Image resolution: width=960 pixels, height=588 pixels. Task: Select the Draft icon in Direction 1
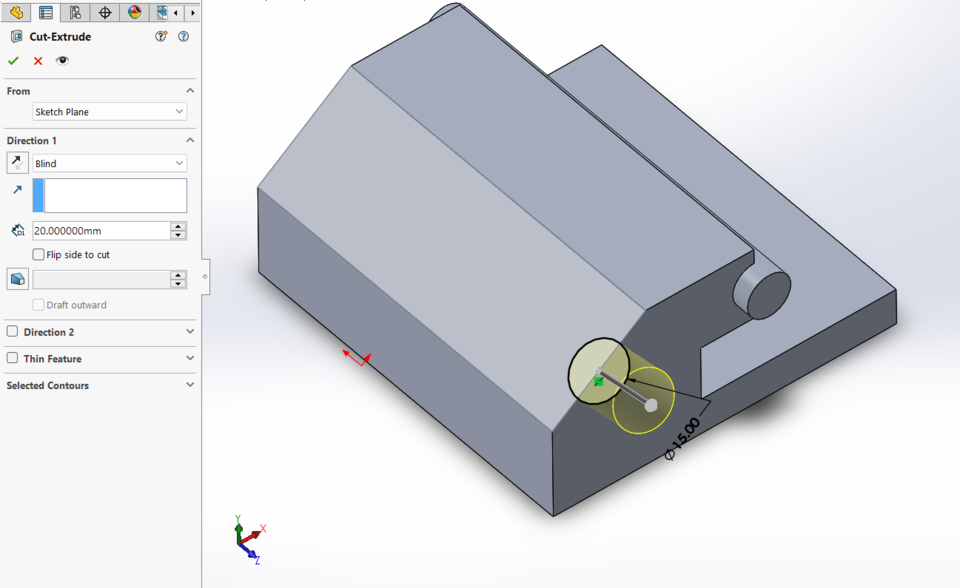(16, 279)
